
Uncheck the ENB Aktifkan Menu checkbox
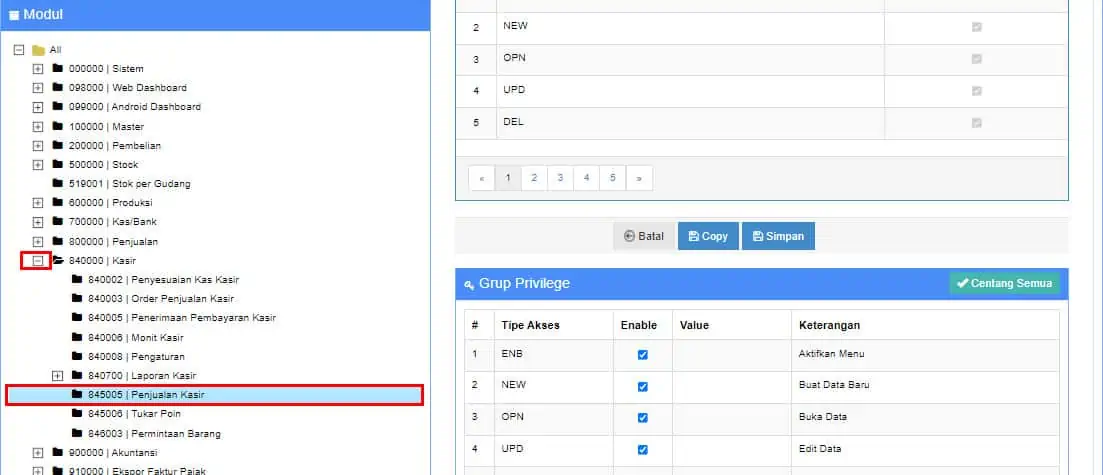[642, 355]
